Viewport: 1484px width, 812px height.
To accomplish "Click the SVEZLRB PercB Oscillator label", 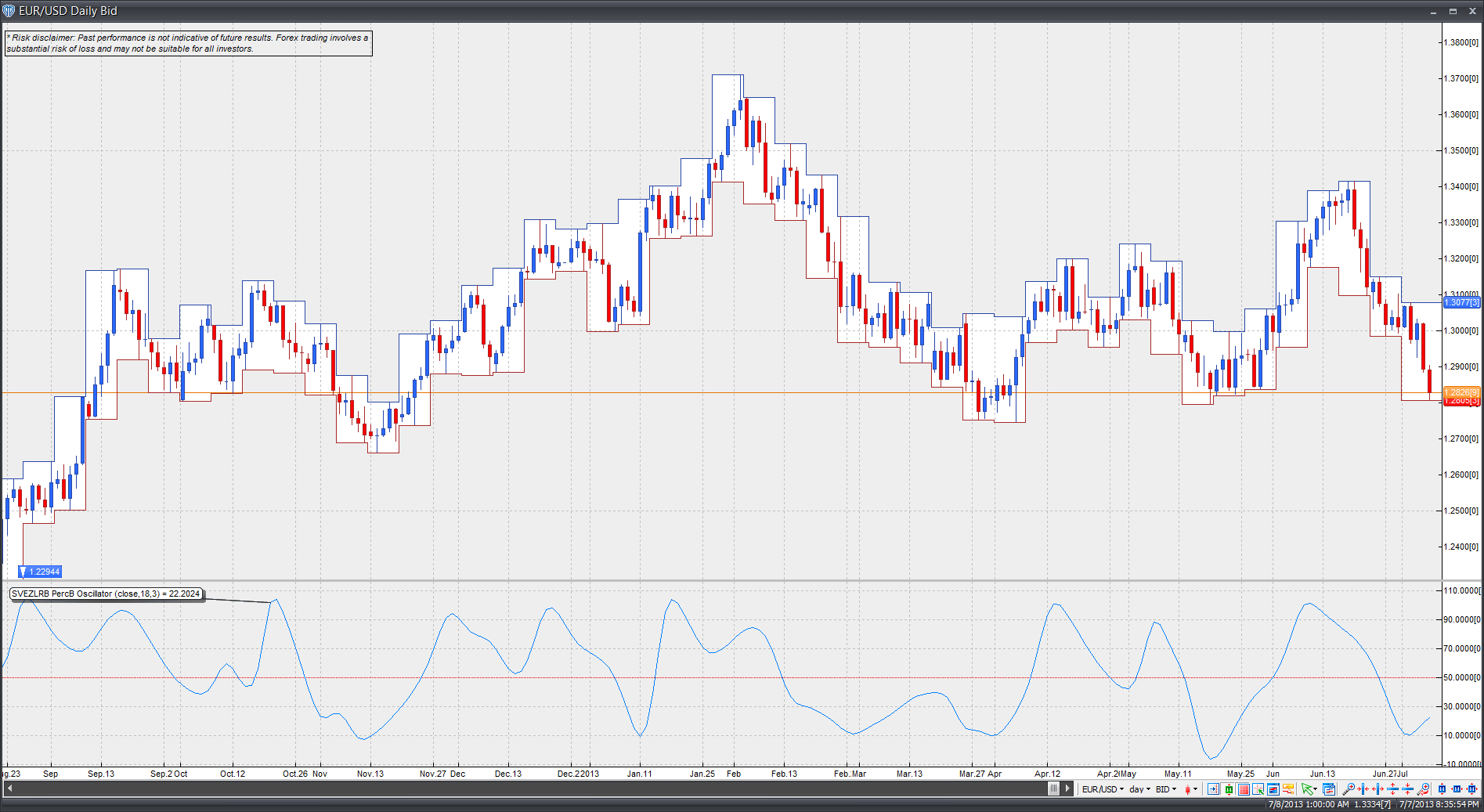I will (106, 594).
